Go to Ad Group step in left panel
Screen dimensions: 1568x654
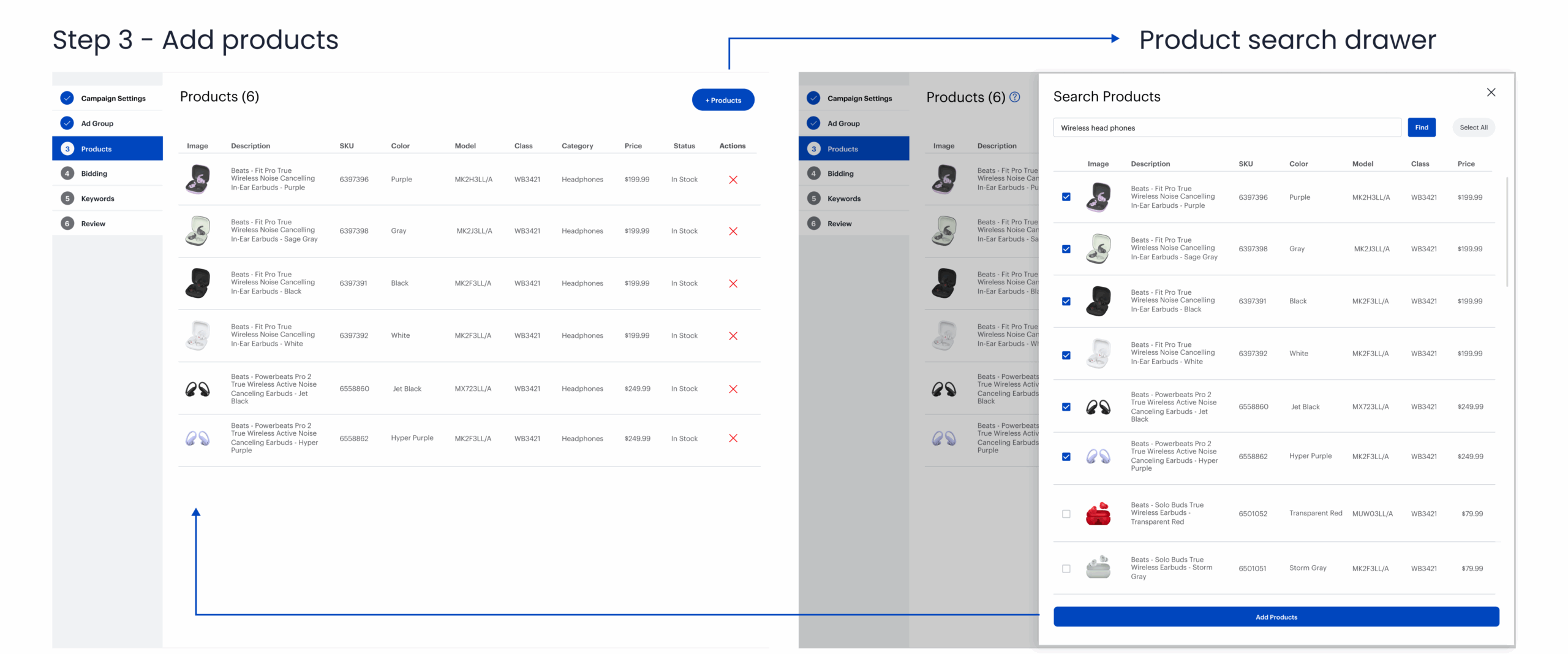coord(107,123)
